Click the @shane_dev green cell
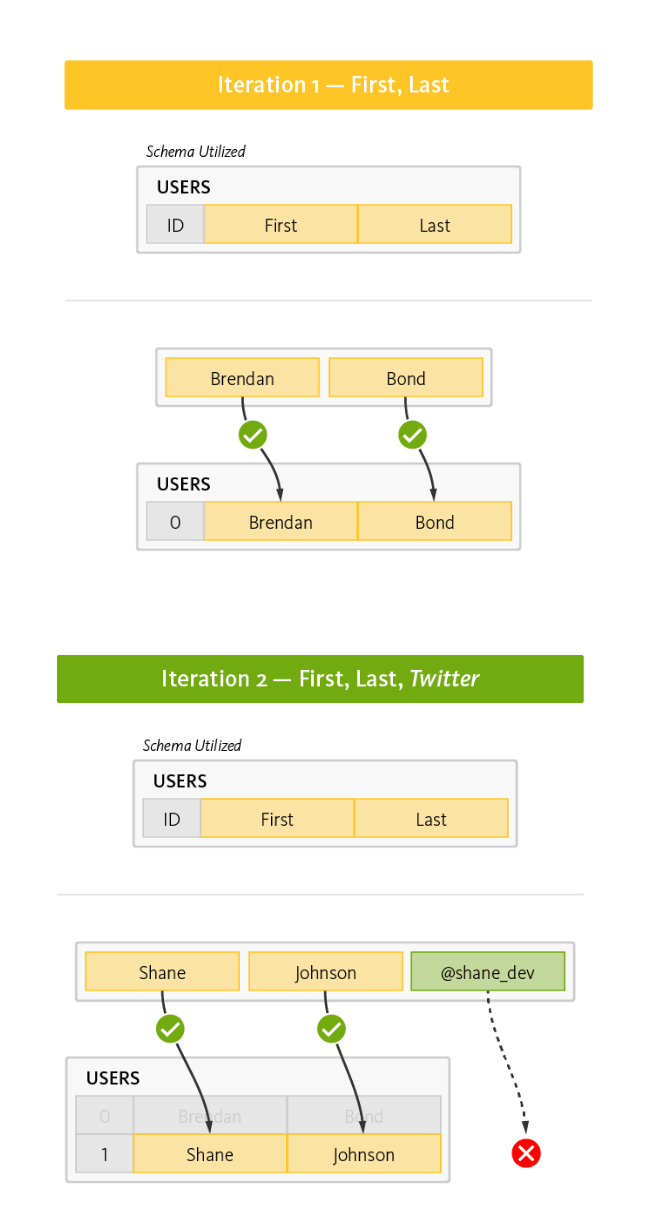The height and width of the screenshot is (1230, 648). [488, 971]
